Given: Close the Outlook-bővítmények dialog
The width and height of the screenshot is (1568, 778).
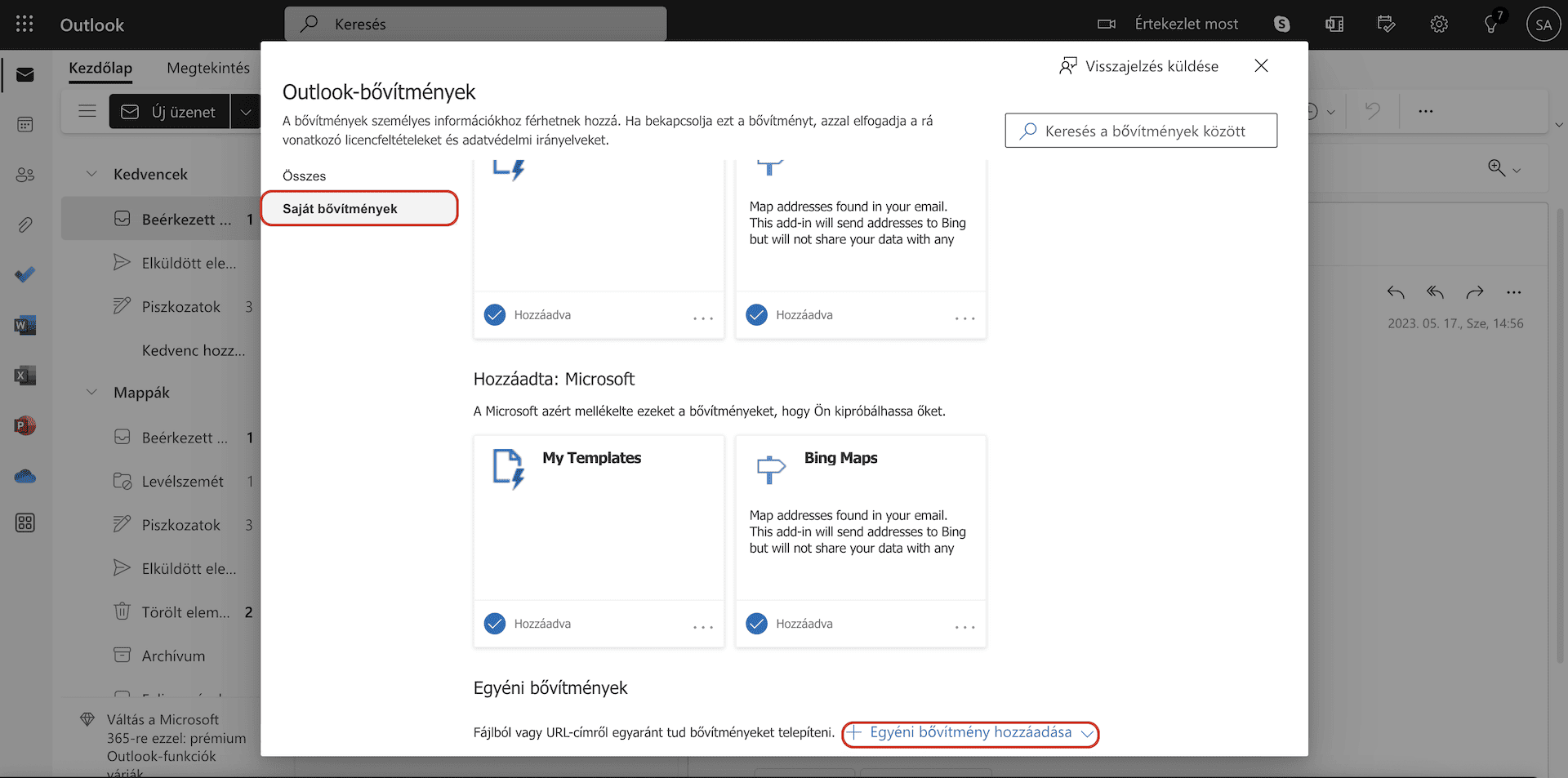Looking at the screenshot, I should pyautogui.click(x=1261, y=65).
